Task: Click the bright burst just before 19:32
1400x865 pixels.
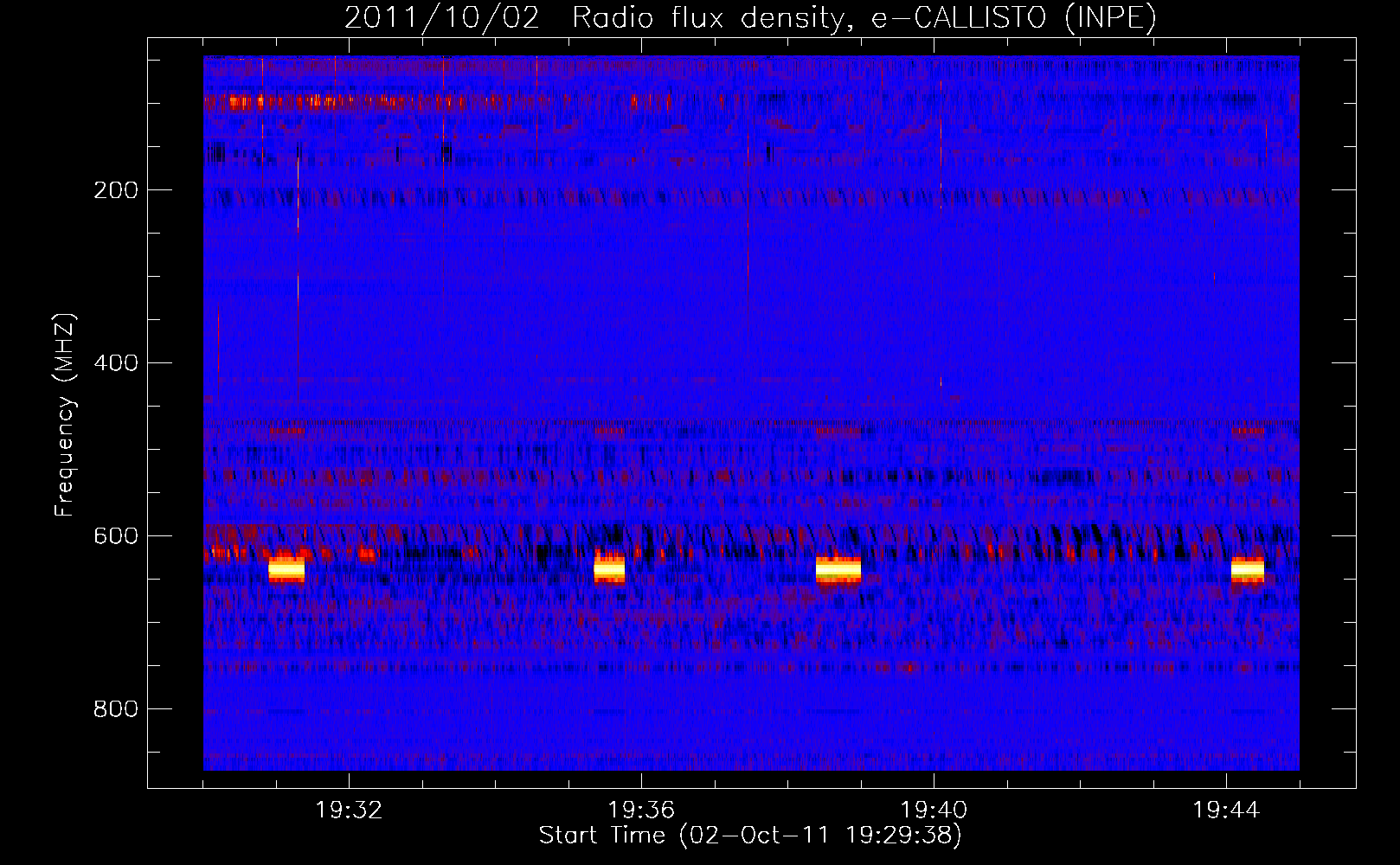Action: coord(286,569)
